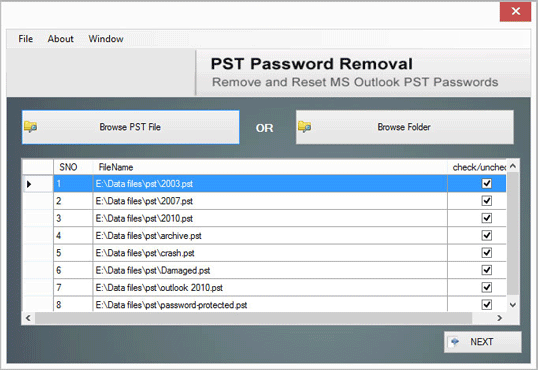
Task: Select file path E:\Data files\pst\Damaged.pst
Action: [153, 270]
